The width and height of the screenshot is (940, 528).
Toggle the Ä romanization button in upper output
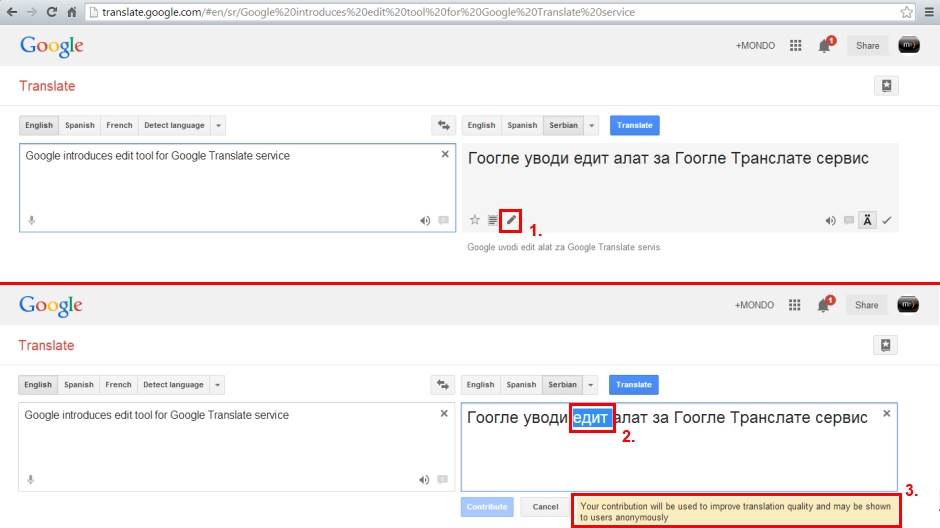click(867, 220)
